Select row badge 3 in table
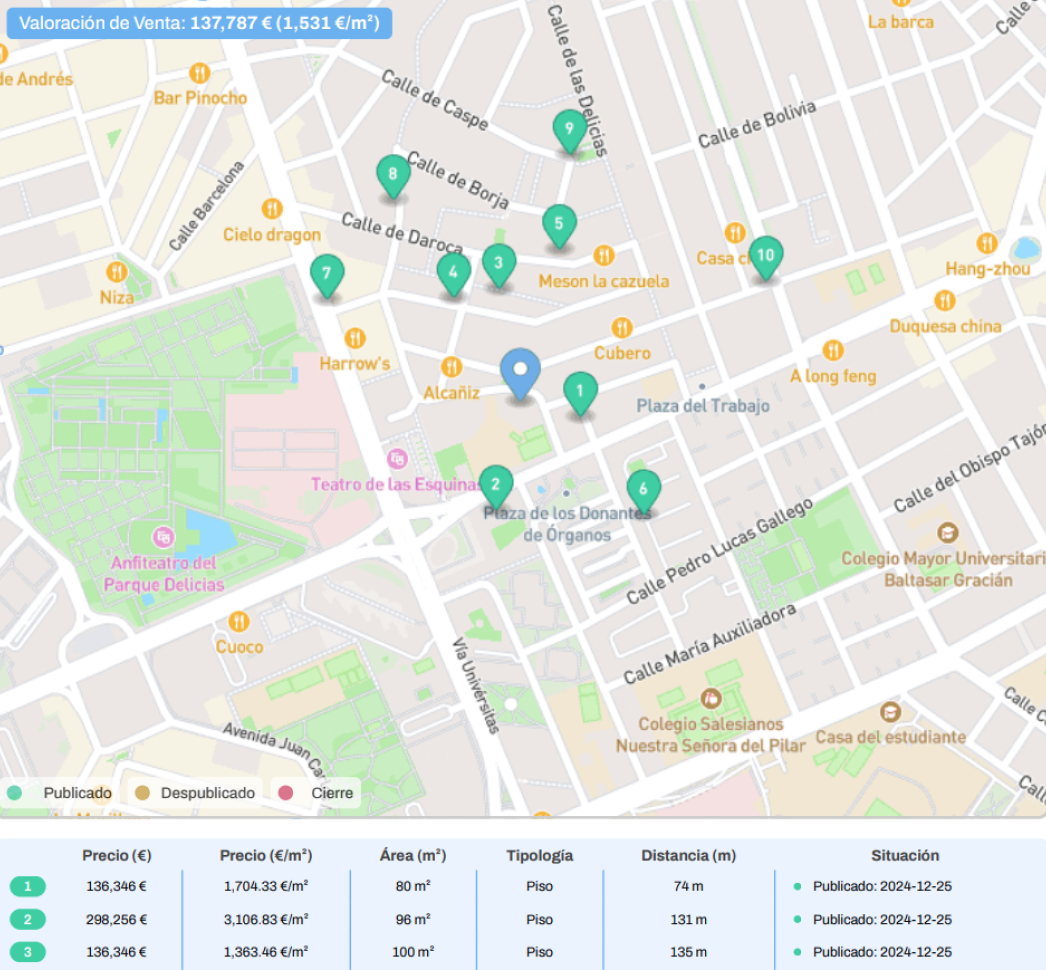Screen dimensions: 1046x970 pos(28,952)
